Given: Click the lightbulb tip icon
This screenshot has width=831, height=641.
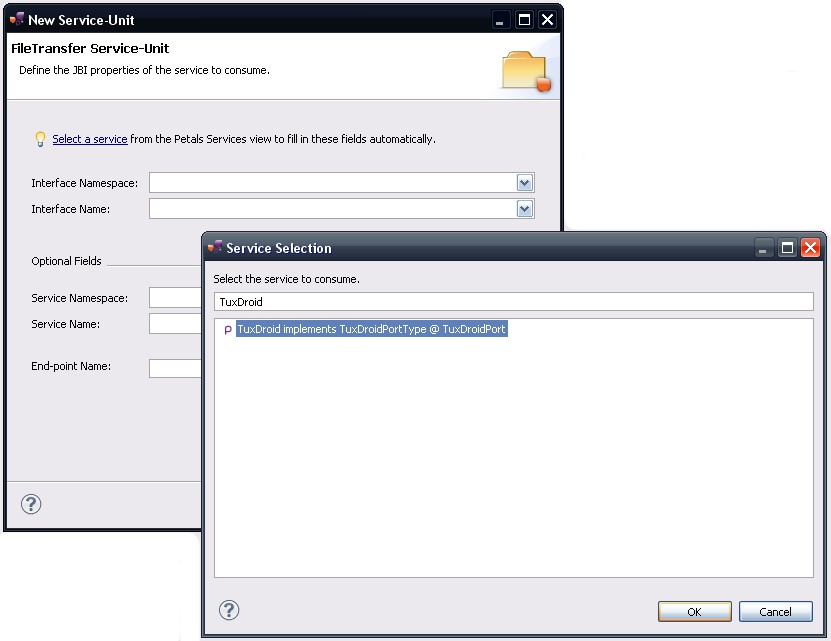Looking at the screenshot, I should coord(40,139).
